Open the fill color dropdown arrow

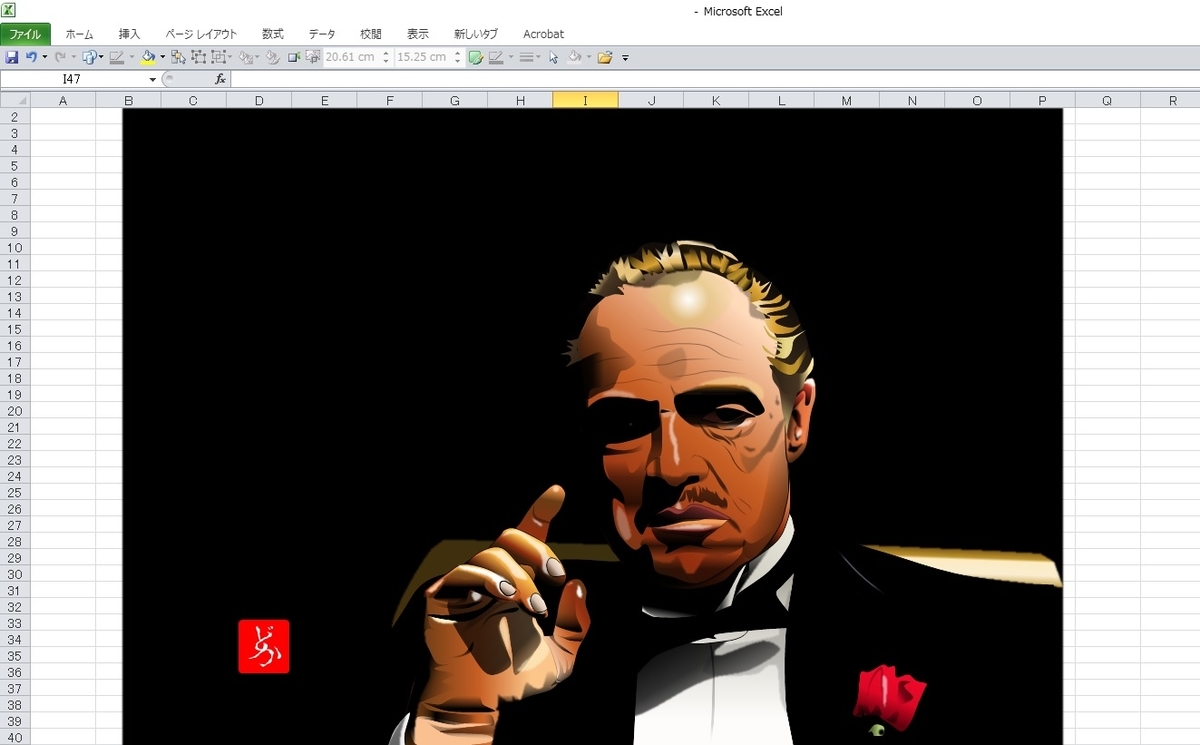pyautogui.click(x=162, y=57)
